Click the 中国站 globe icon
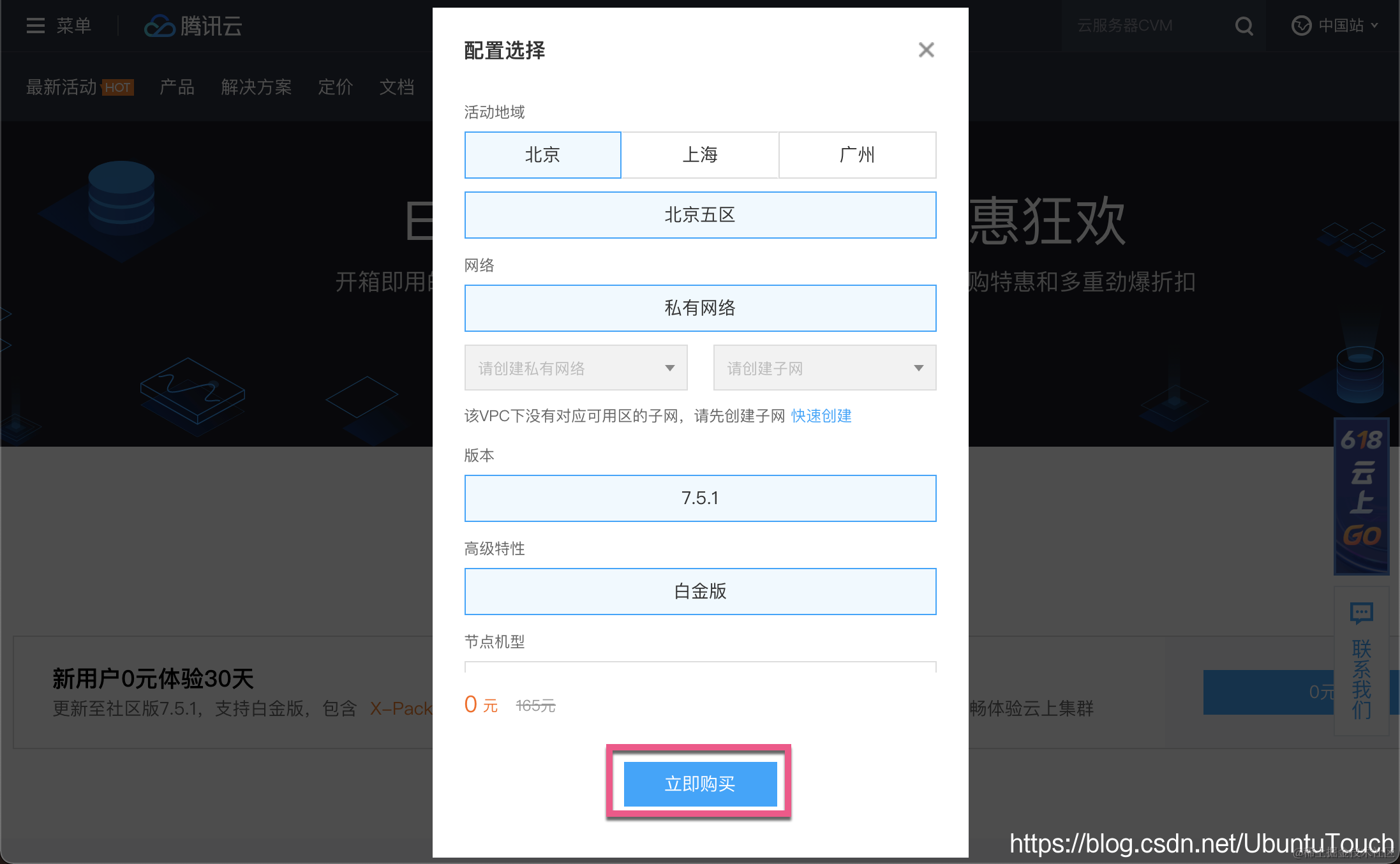Image resolution: width=1400 pixels, height=864 pixels. point(1301,26)
